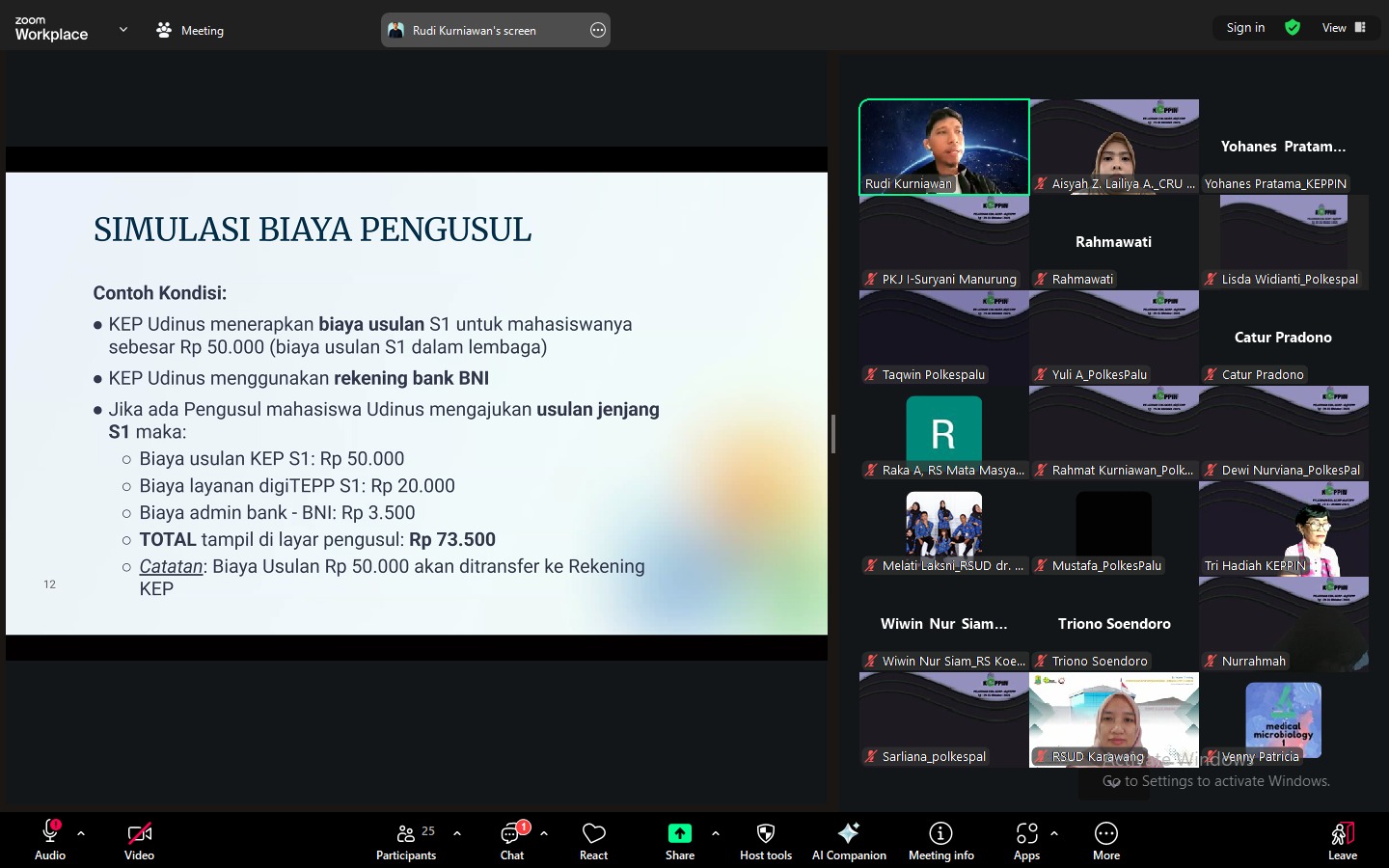Leave the meeting
Screen dimensions: 1389x868
(1342, 840)
